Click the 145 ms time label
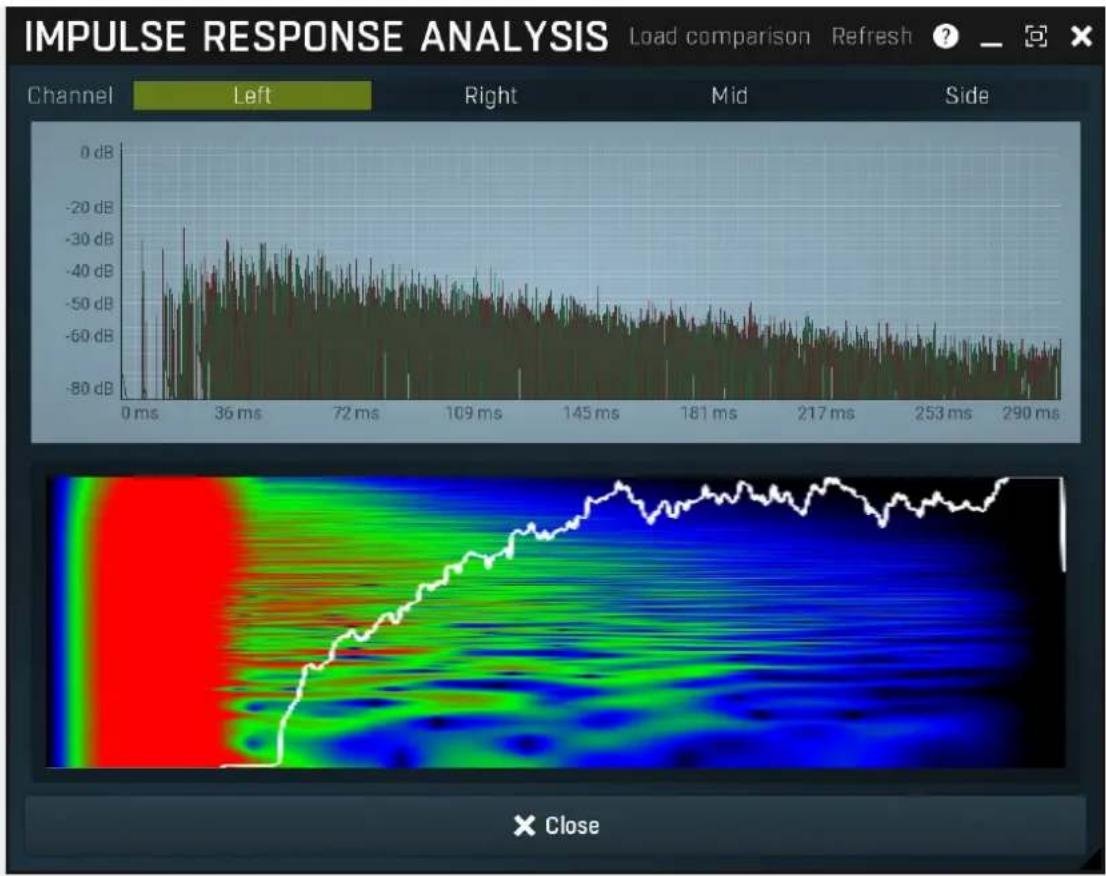 coord(591,413)
